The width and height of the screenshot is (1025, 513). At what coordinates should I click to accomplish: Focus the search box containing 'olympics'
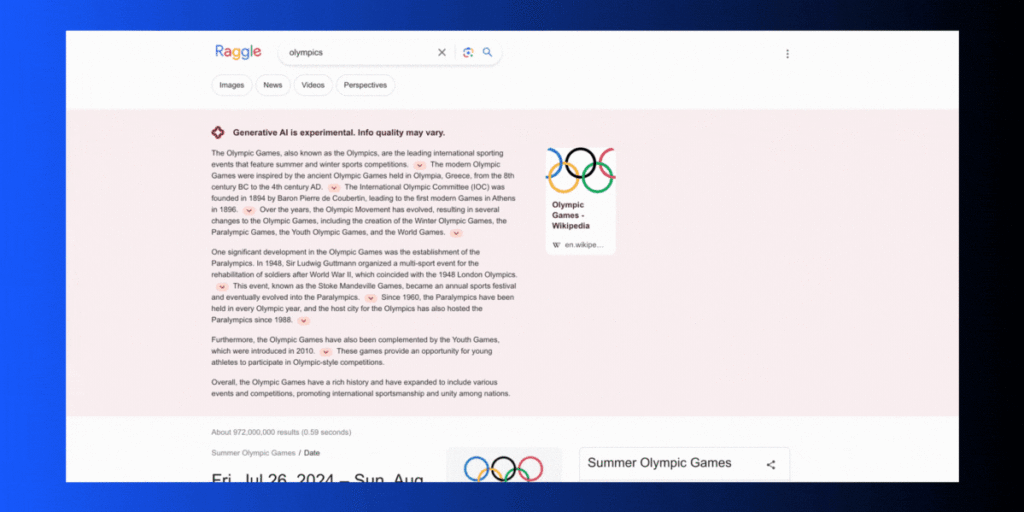coord(355,52)
